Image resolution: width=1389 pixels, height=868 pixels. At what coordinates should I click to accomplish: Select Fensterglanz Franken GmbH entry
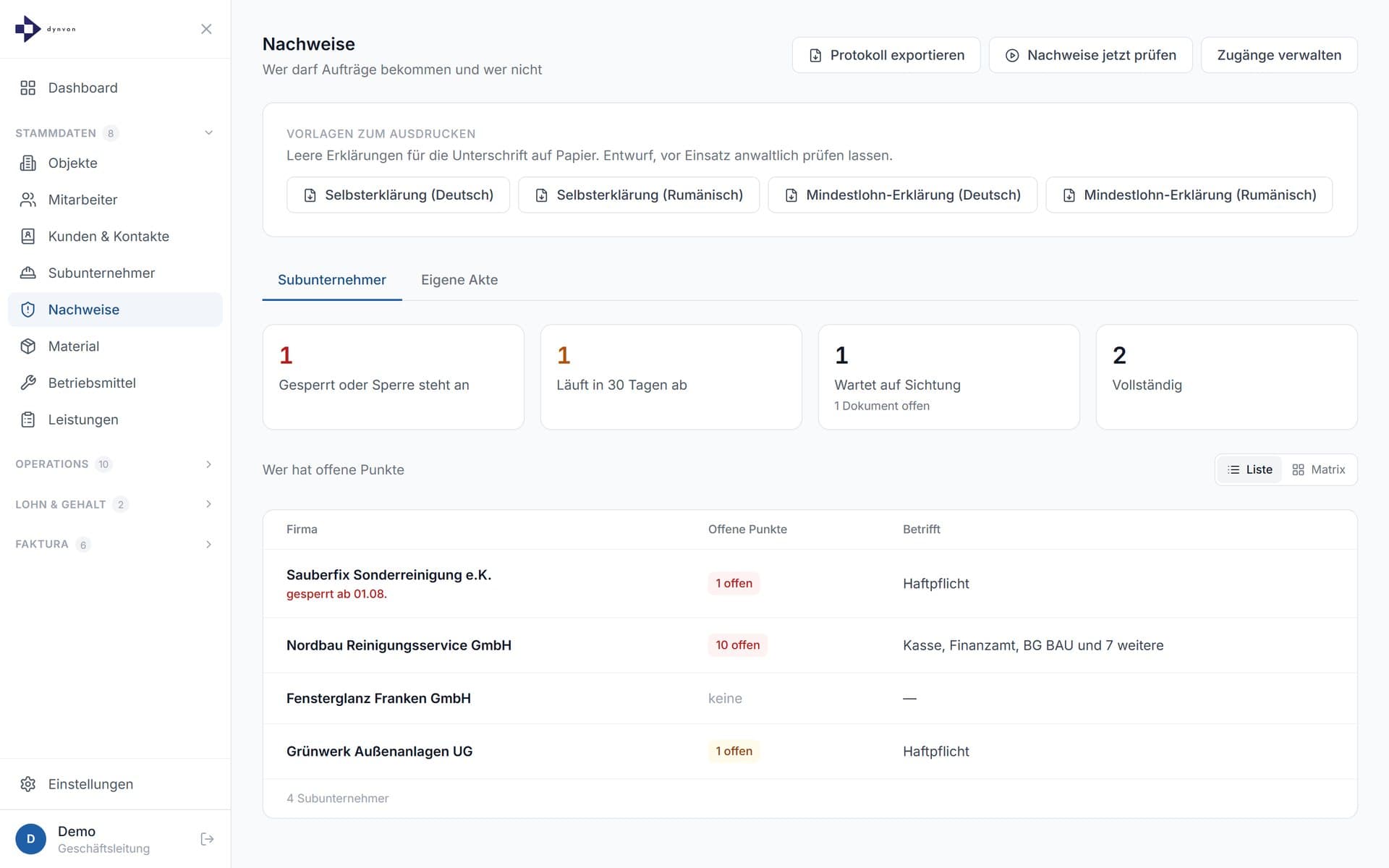coord(810,699)
